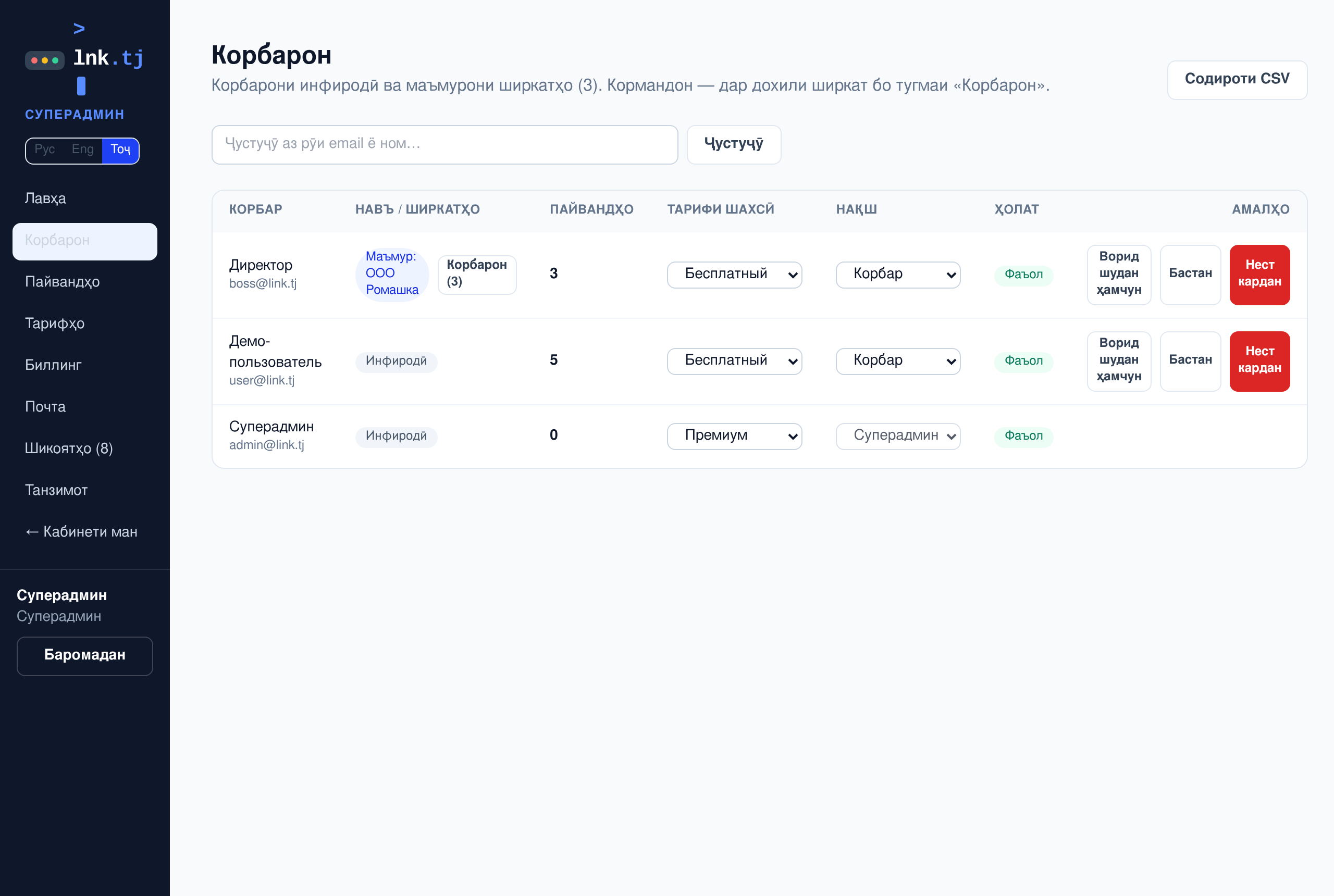Click the user@link.tj email text

[x=262, y=381]
